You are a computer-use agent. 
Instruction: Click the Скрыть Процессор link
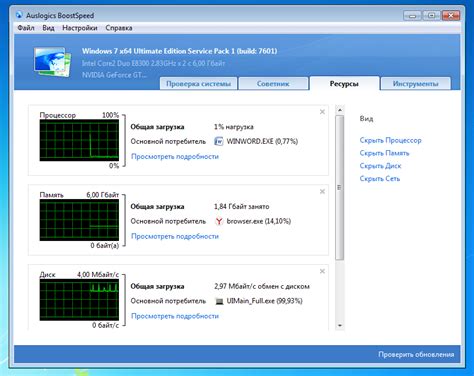[390, 140]
